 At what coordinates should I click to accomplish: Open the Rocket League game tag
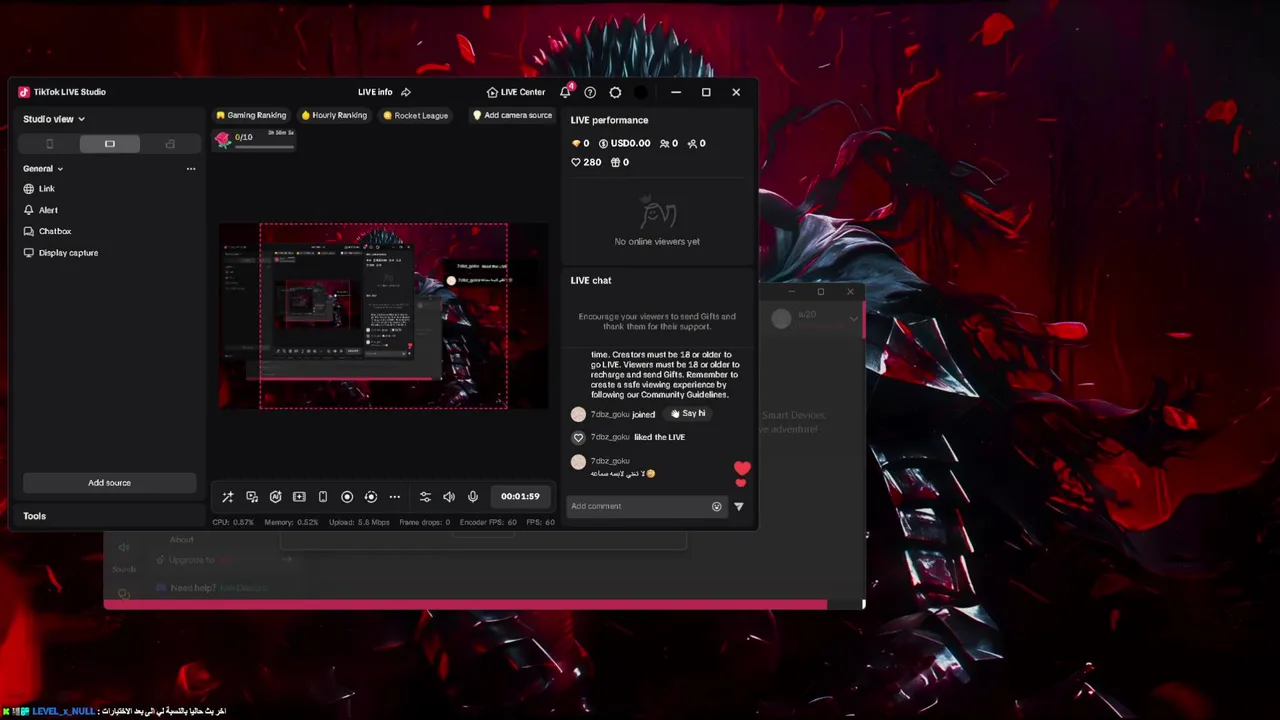(x=415, y=115)
